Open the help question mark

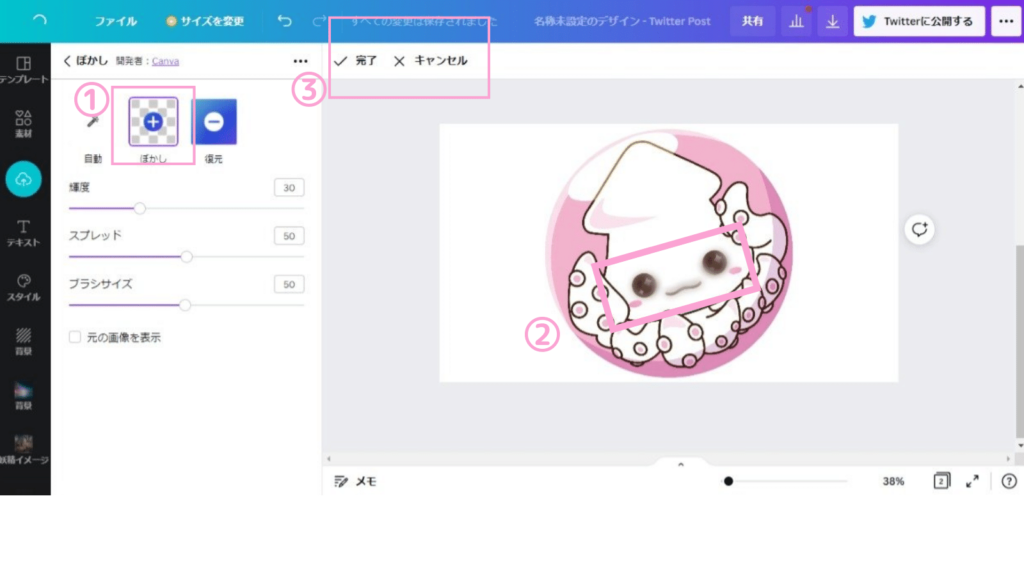(1009, 481)
